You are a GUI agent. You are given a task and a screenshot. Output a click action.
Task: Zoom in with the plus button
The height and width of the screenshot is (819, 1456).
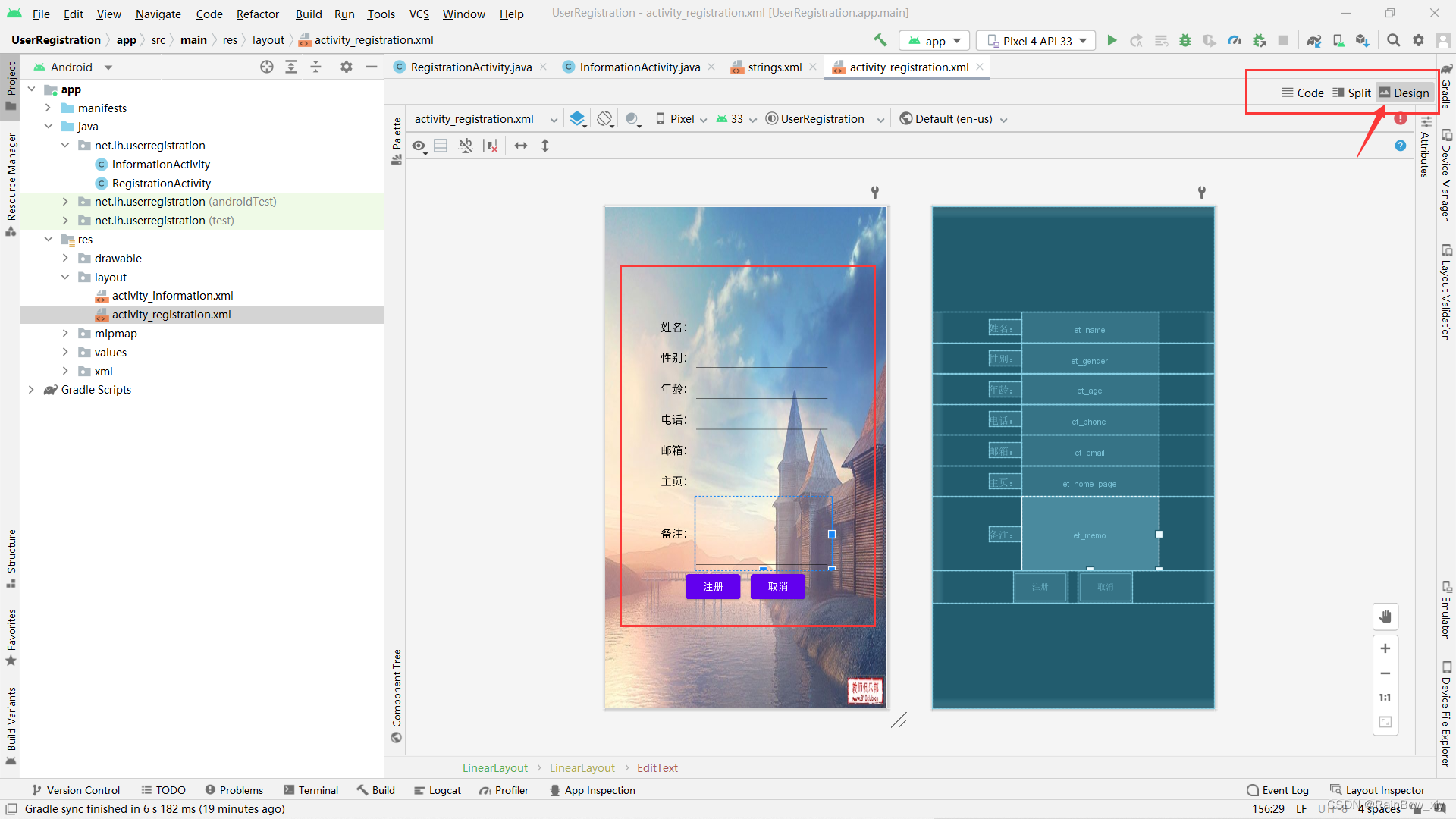click(x=1385, y=648)
